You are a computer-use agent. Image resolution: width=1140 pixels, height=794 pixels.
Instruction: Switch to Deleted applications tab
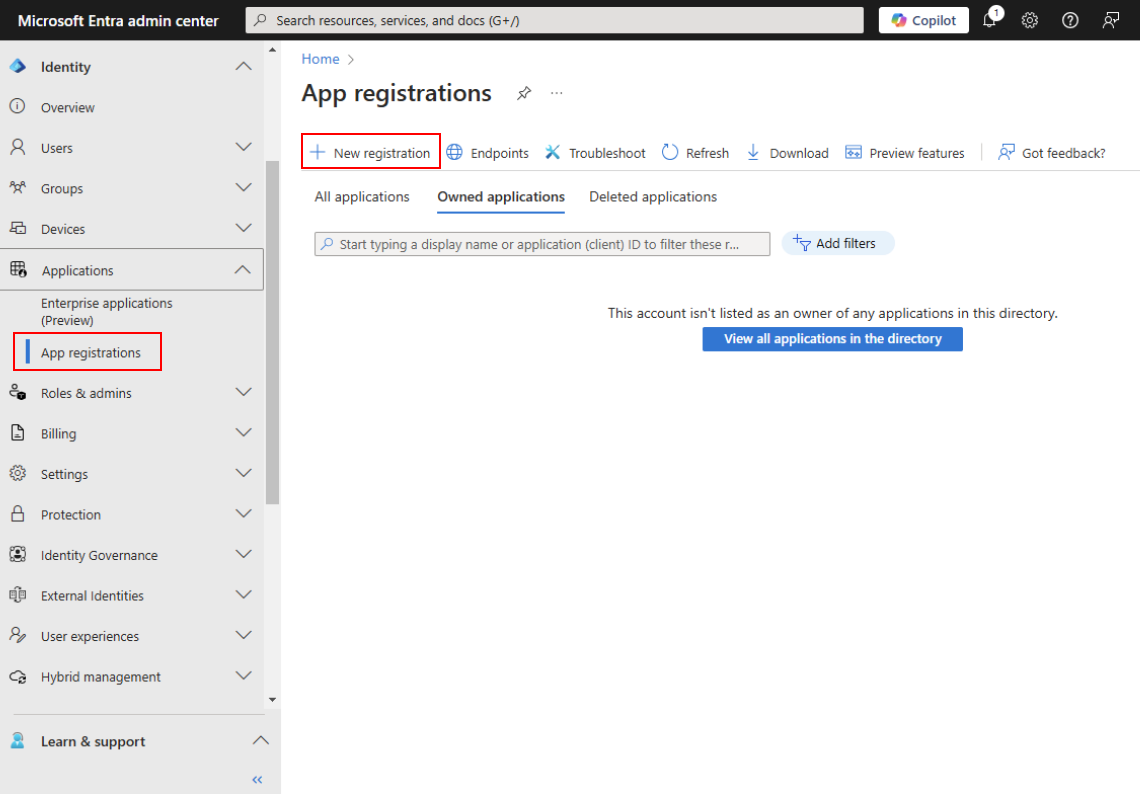(x=653, y=197)
